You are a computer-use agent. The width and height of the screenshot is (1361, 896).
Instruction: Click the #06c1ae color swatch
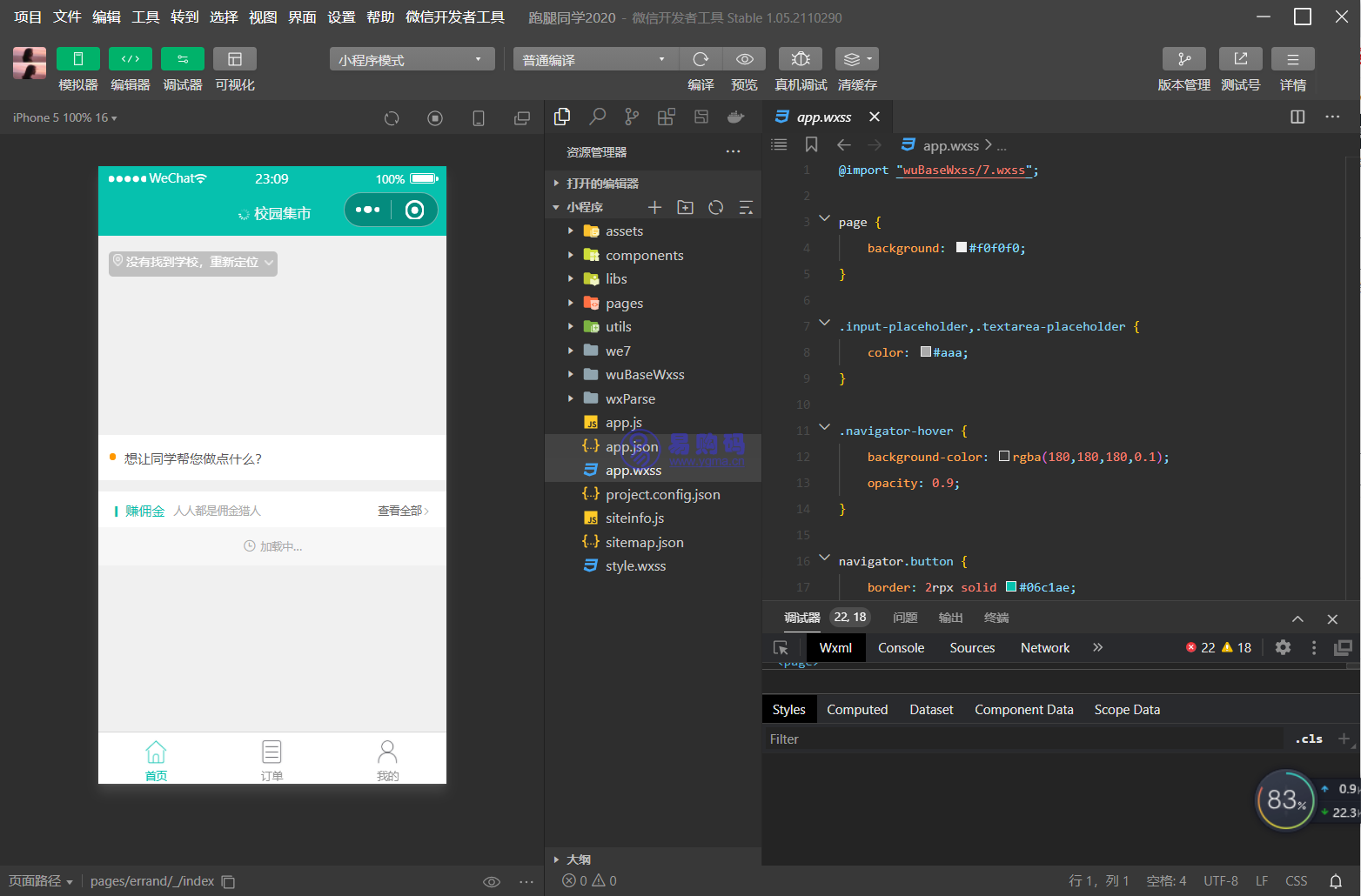[x=1011, y=587]
